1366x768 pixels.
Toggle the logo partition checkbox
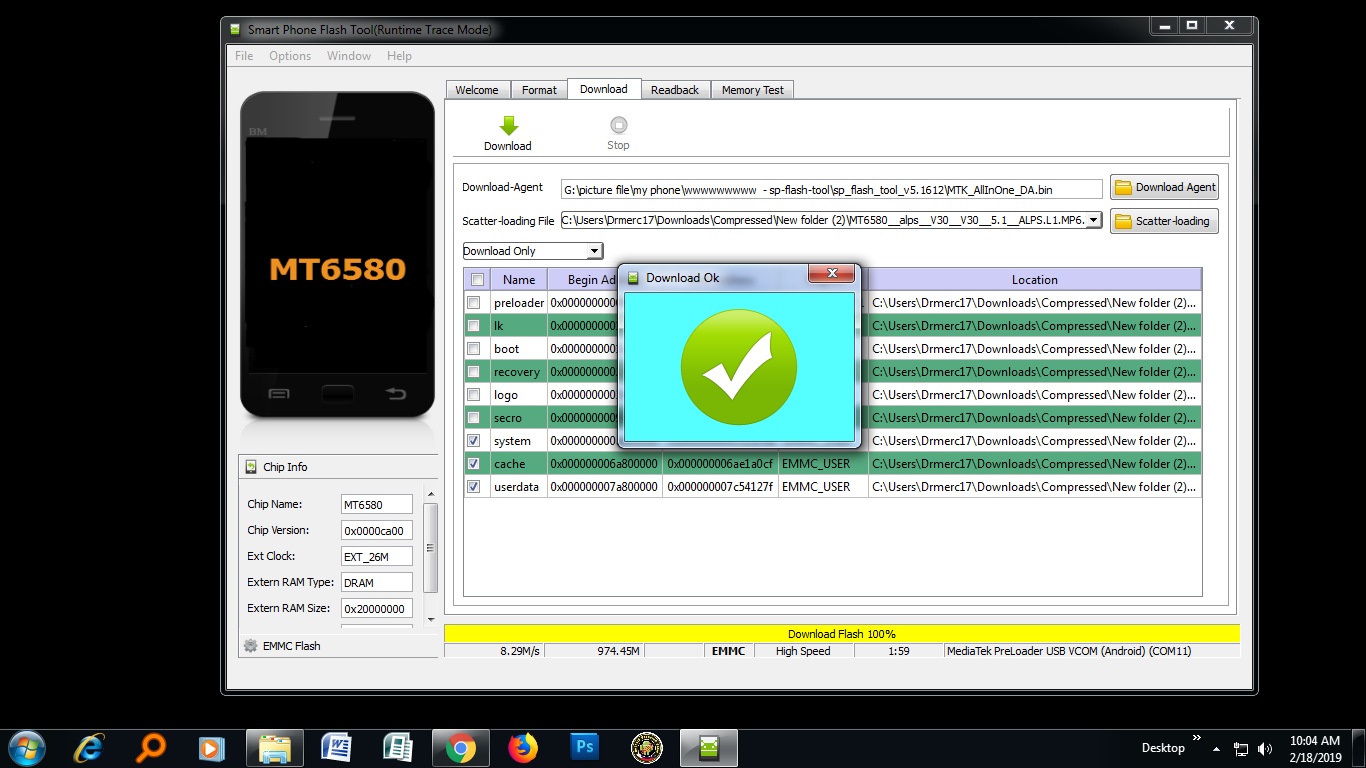(x=474, y=394)
